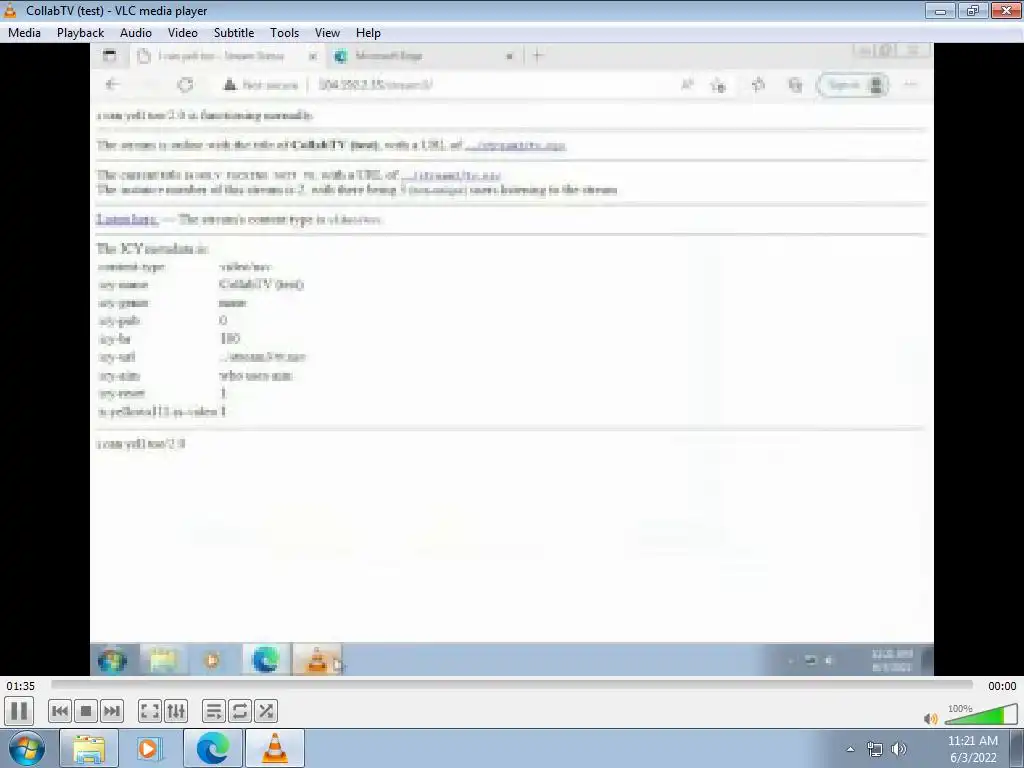1024x768 pixels.
Task: Click the playback seek bar
Action: 511,684
